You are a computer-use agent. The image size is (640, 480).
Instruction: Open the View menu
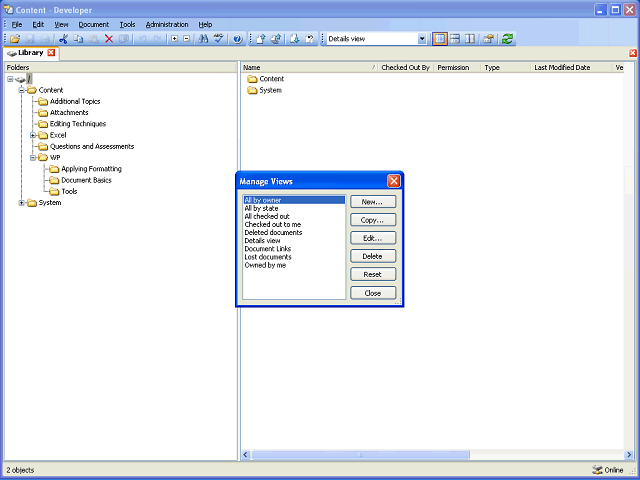pyautogui.click(x=62, y=24)
